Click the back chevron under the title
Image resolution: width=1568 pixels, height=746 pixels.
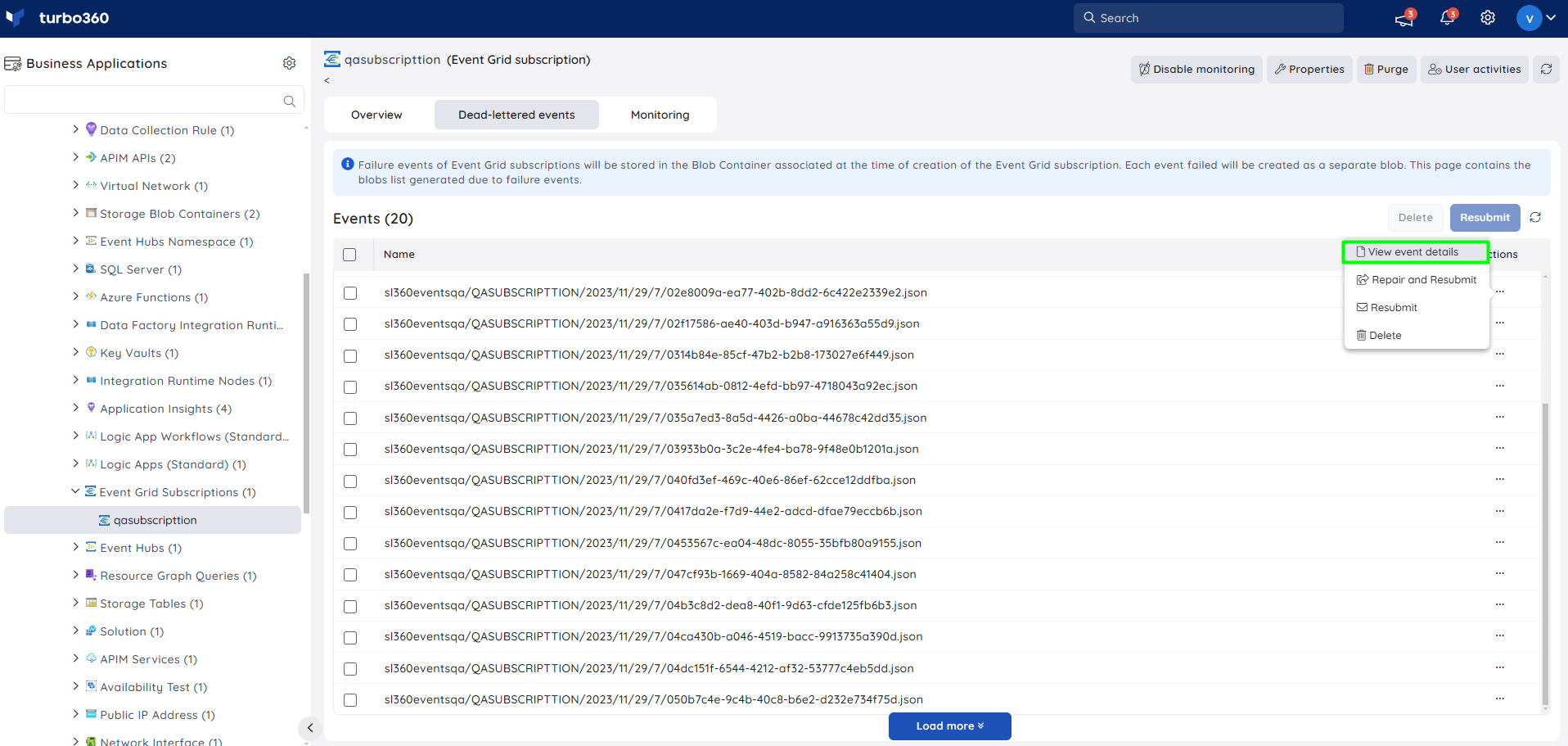(327, 80)
